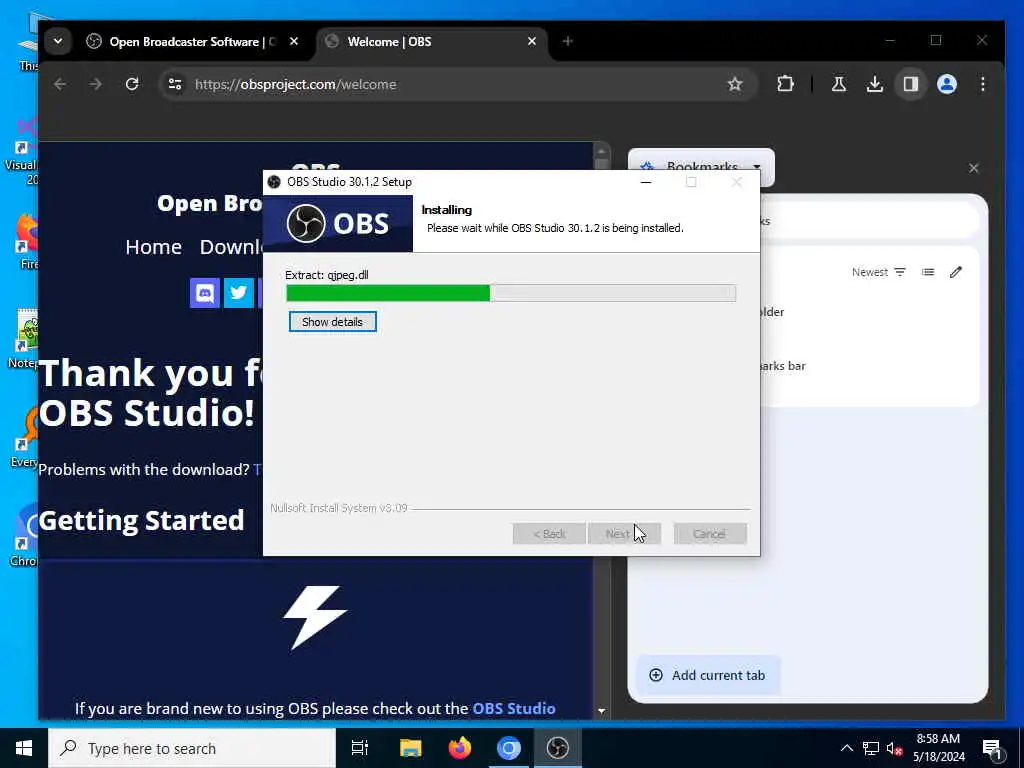Viewport: 1024px width, 768px height.
Task: Open the Chrome profile avatar
Action: pos(947,84)
